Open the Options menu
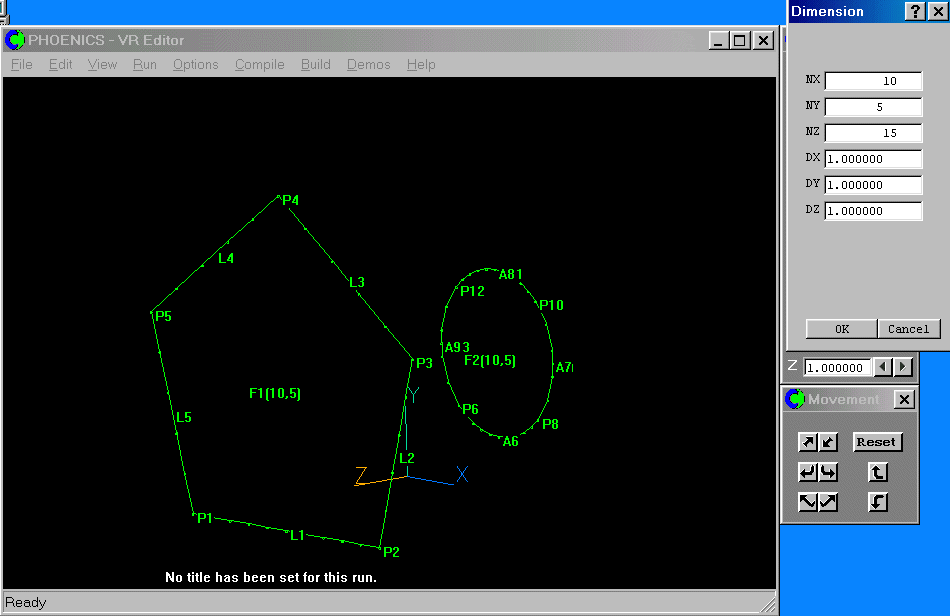 (195, 64)
